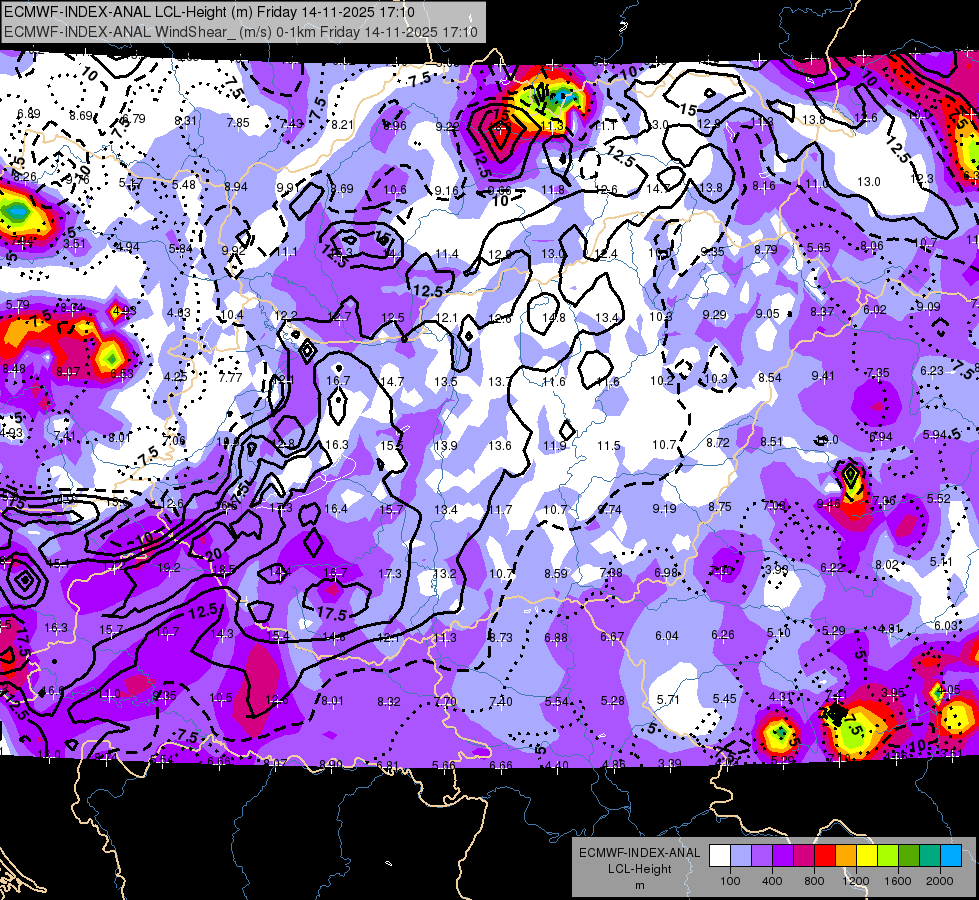Click the 19.2 wind shear value
Screen dimensions: 979x900
pyautogui.click(x=169, y=568)
